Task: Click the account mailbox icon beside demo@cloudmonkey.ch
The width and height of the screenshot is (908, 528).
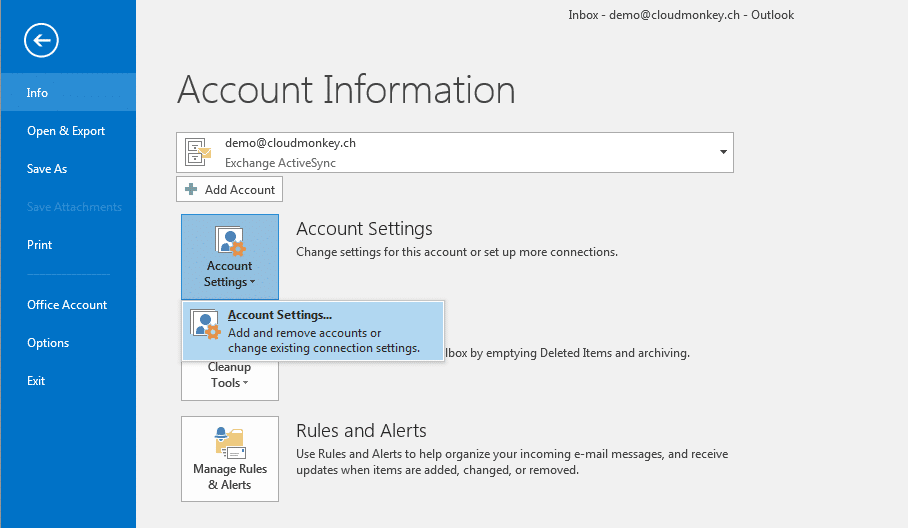Action: (197, 152)
